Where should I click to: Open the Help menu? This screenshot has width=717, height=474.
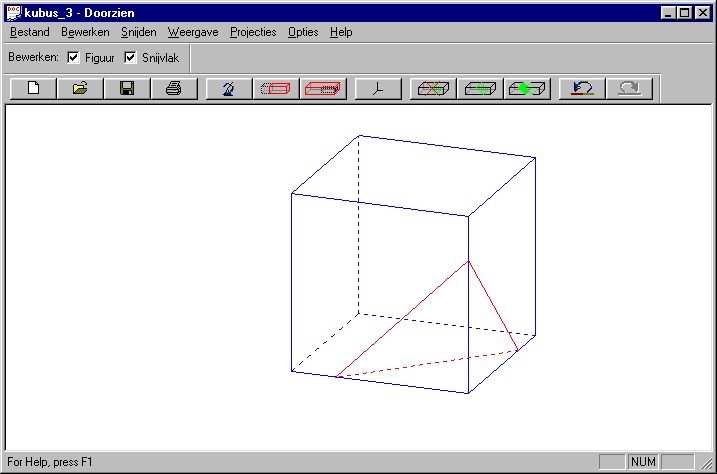pyautogui.click(x=341, y=32)
